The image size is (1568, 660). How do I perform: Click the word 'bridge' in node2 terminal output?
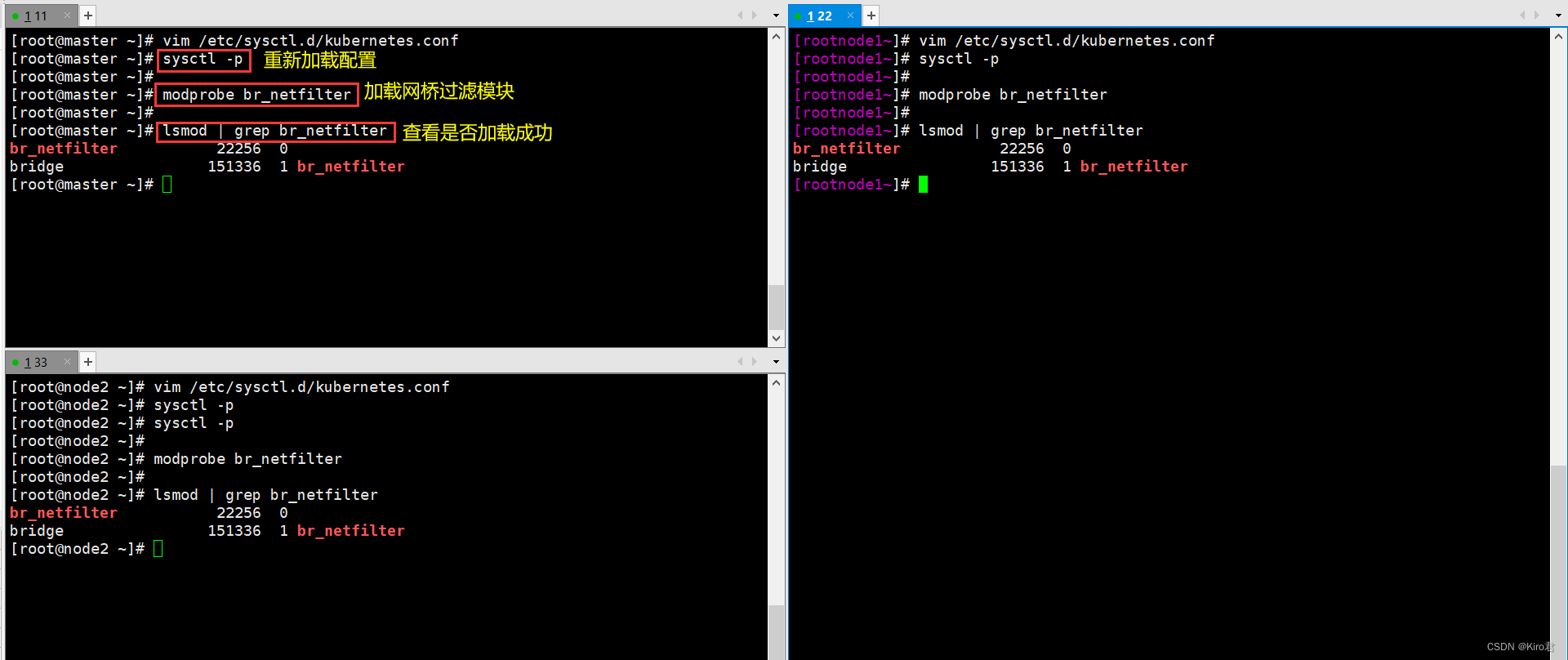[x=37, y=531]
